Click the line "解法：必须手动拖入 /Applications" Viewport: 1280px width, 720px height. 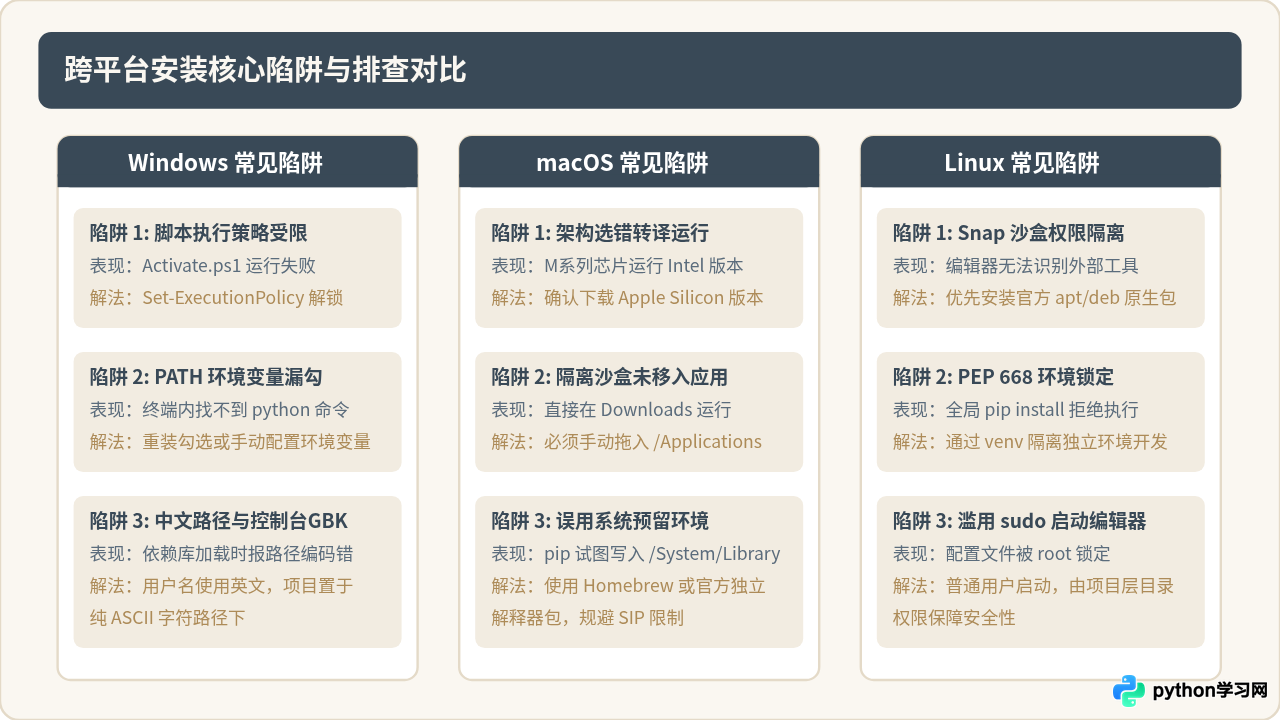[626, 442]
